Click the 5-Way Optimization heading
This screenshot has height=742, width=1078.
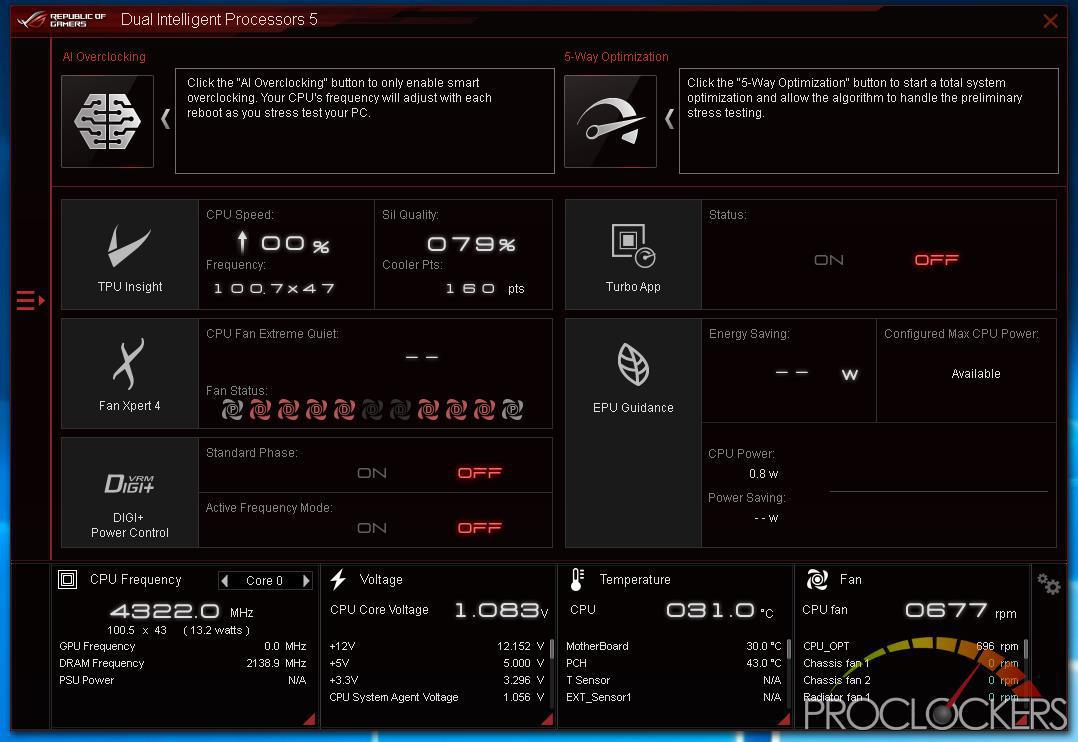616,57
